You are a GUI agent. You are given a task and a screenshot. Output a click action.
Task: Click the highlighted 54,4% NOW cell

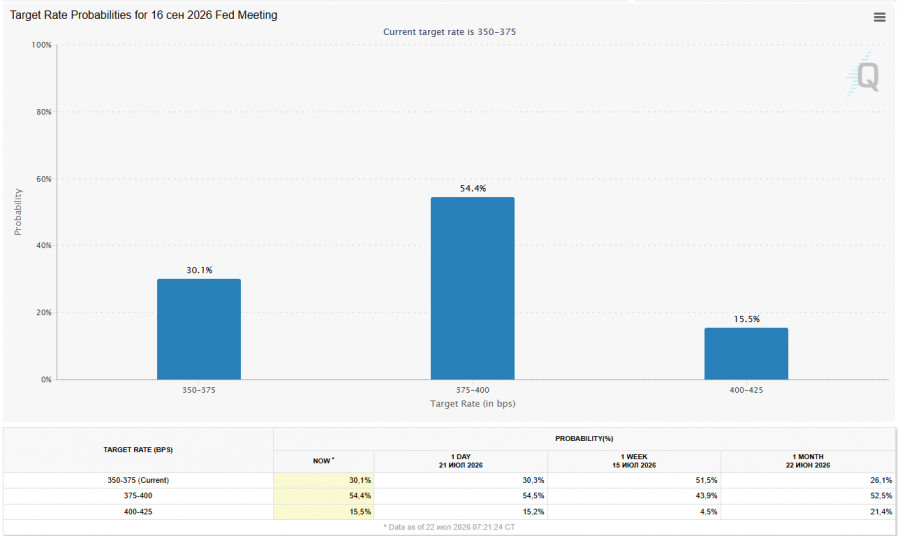[324, 496]
